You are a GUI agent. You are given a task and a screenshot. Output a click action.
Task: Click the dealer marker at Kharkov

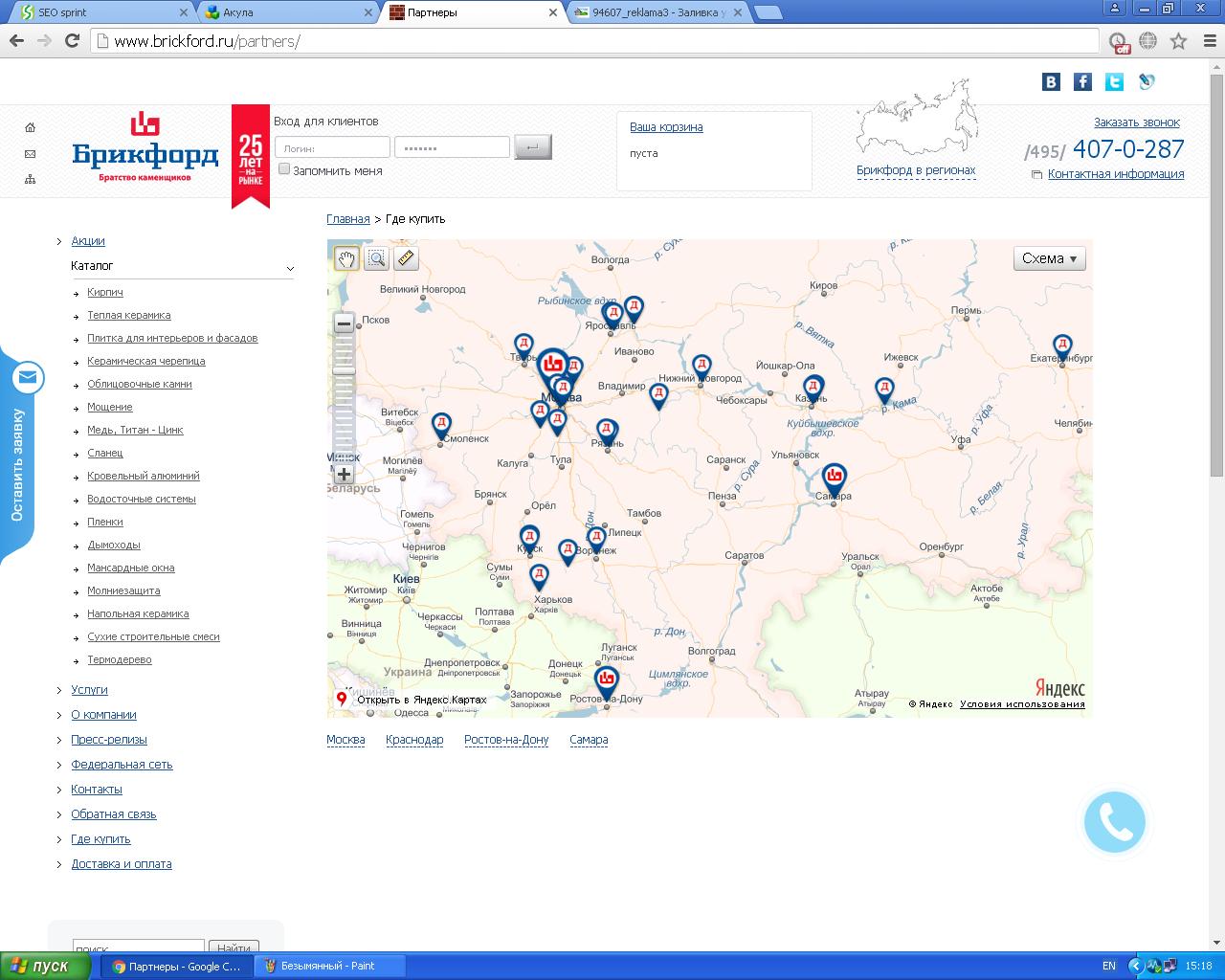tap(539, 578)
